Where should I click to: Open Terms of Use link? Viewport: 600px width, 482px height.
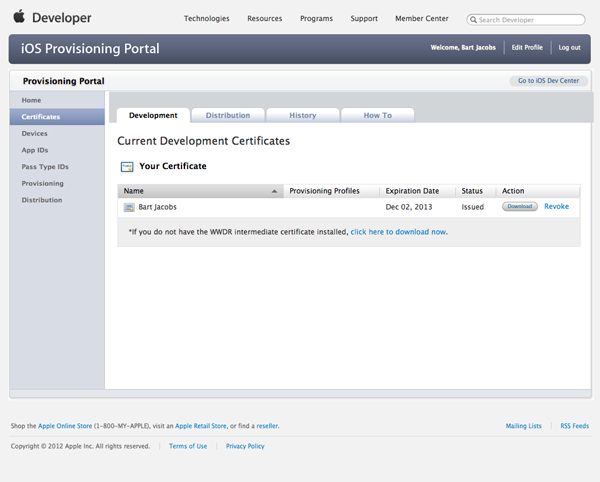point(188,446)
